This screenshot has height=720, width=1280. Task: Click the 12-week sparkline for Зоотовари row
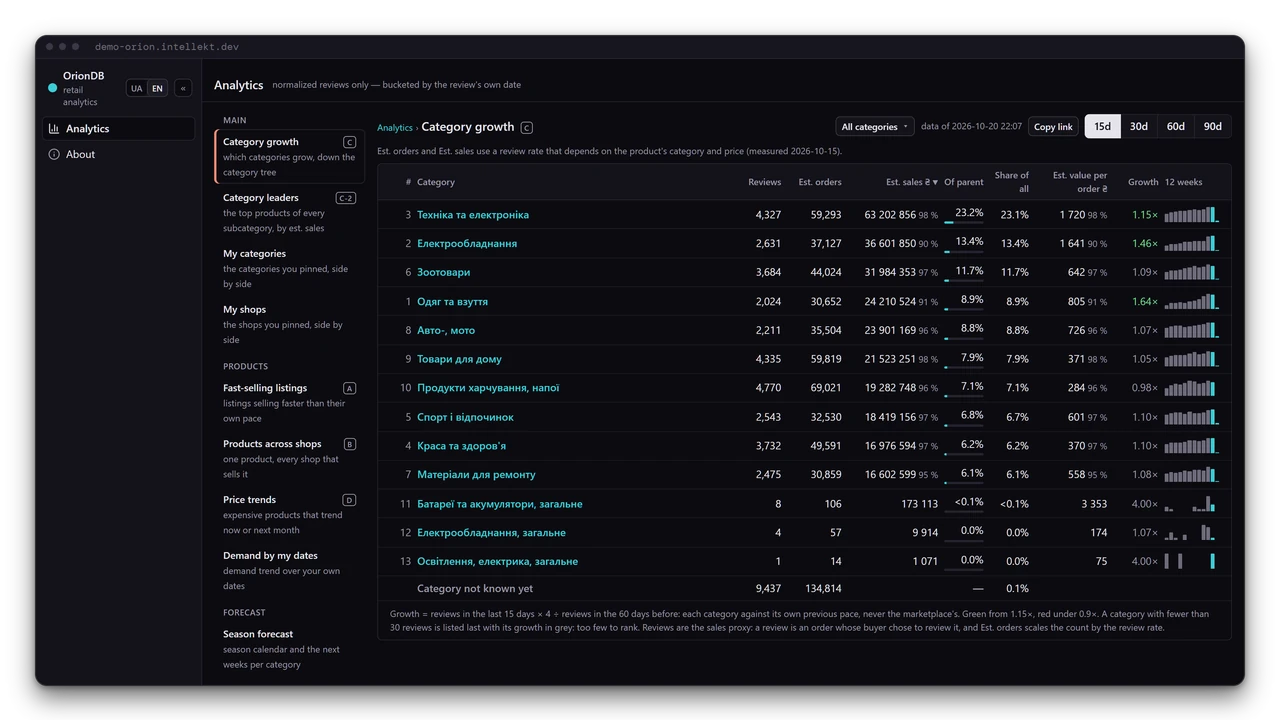coord(1190,272)
